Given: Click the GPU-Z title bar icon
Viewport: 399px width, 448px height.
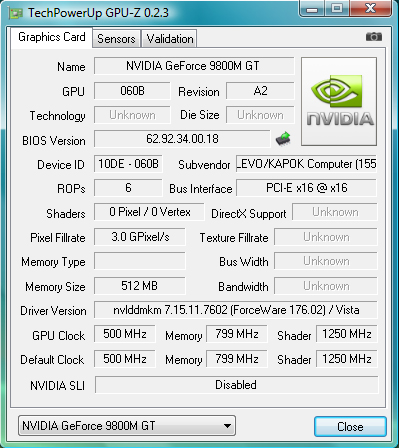Looking at the screenshot, I should [x=16, y=13].
